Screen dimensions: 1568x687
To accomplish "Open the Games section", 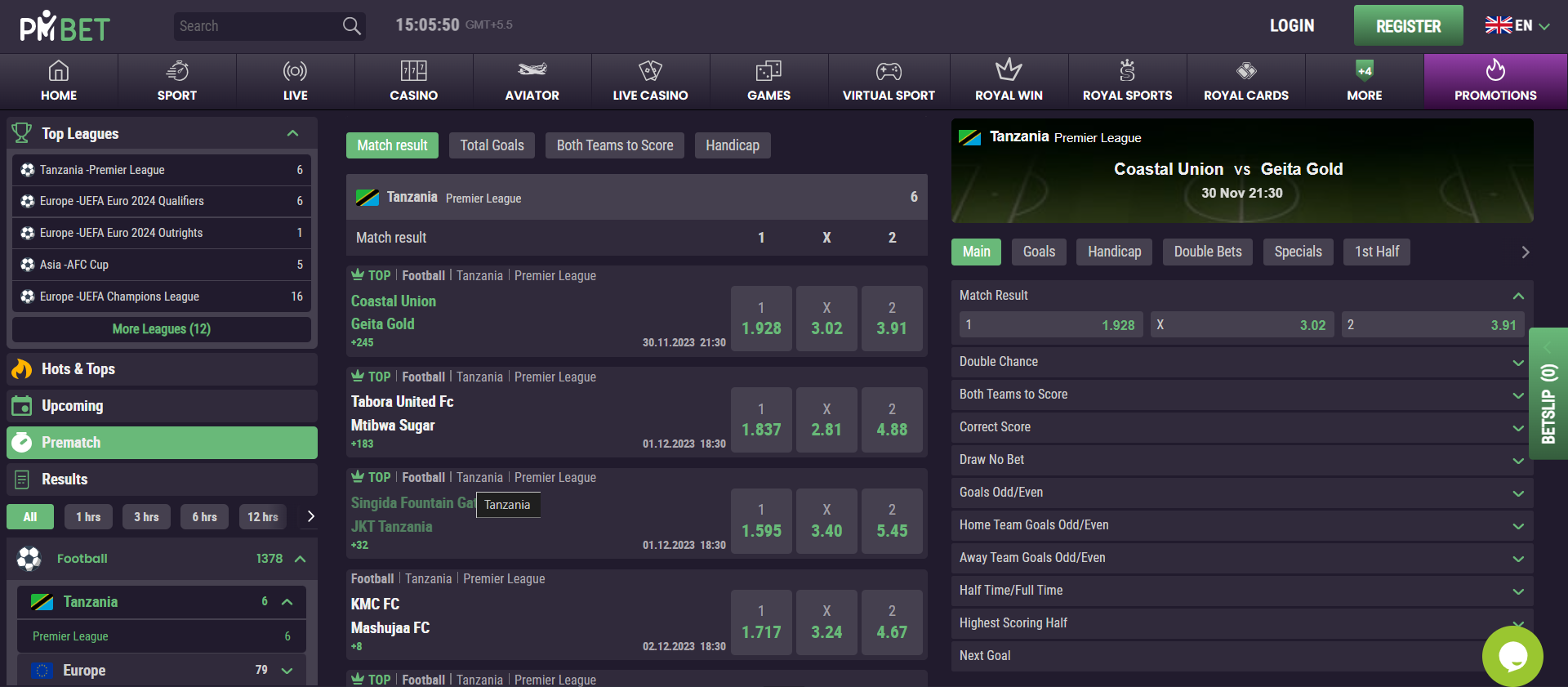I will 768,82.
